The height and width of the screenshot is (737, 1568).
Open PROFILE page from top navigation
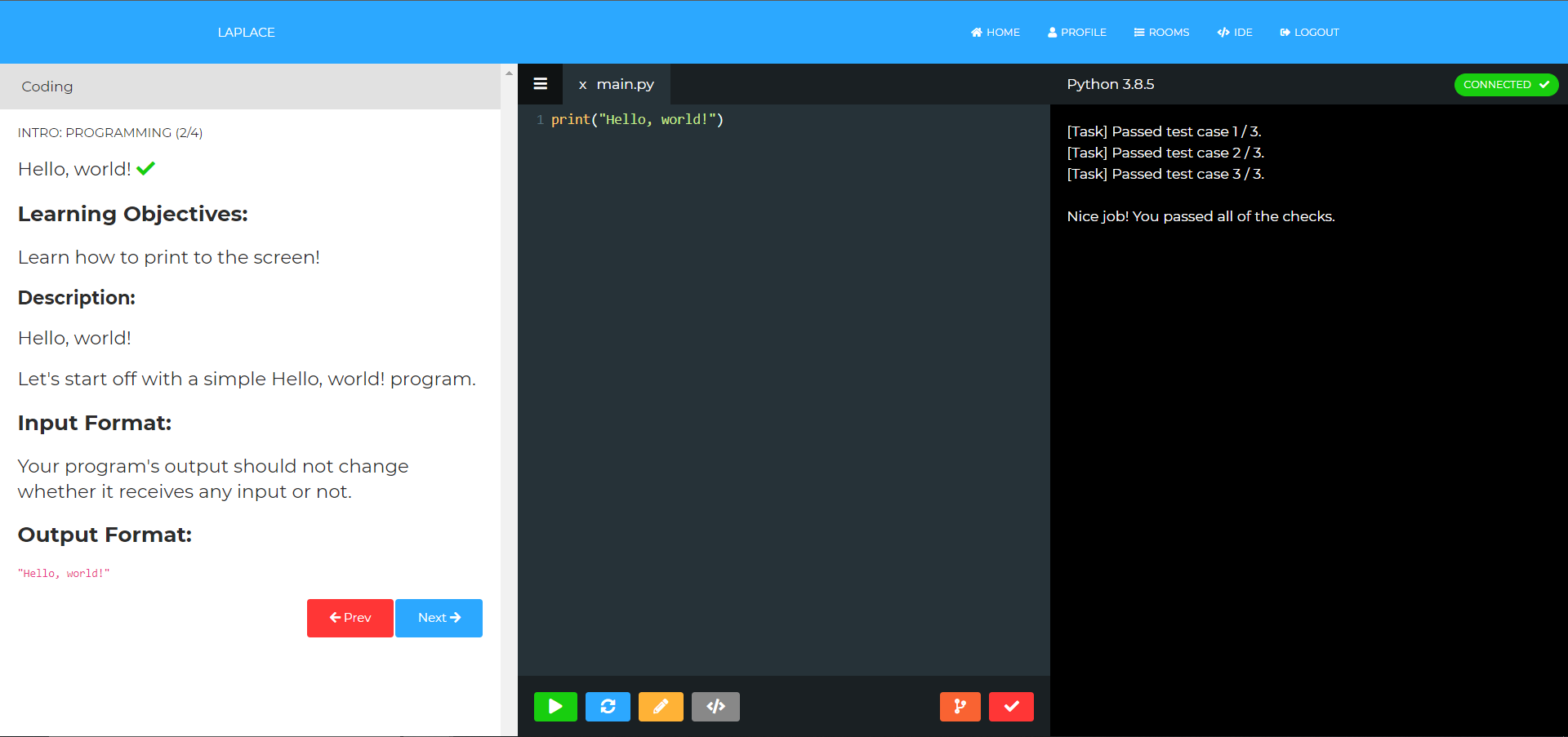point(1076,33)
